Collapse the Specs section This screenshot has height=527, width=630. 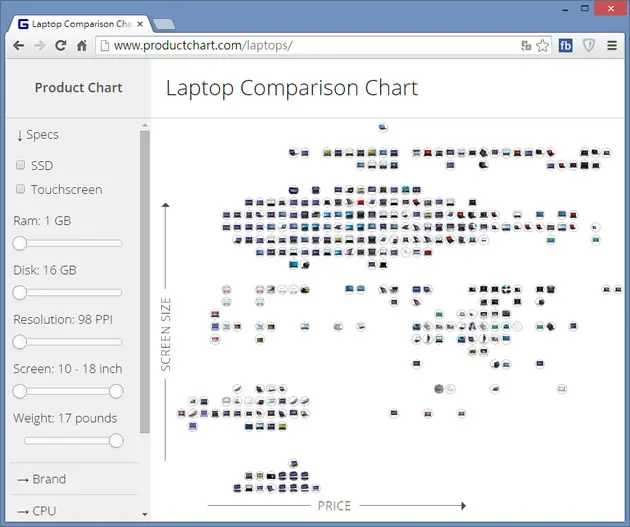click(x=38, y=135)
